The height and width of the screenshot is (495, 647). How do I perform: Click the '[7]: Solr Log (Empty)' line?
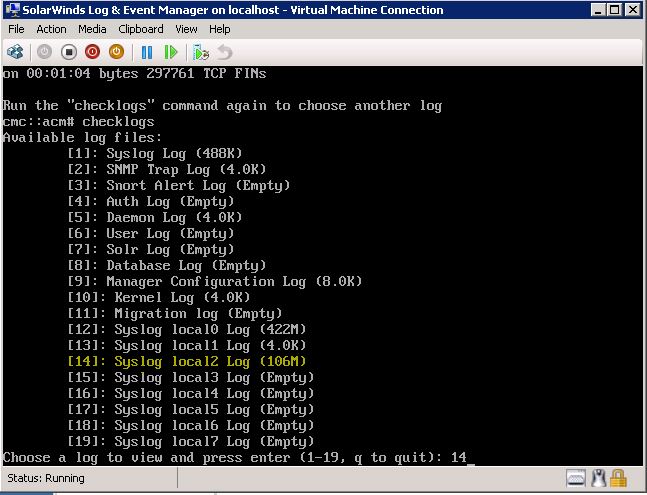tap(151, 250)
